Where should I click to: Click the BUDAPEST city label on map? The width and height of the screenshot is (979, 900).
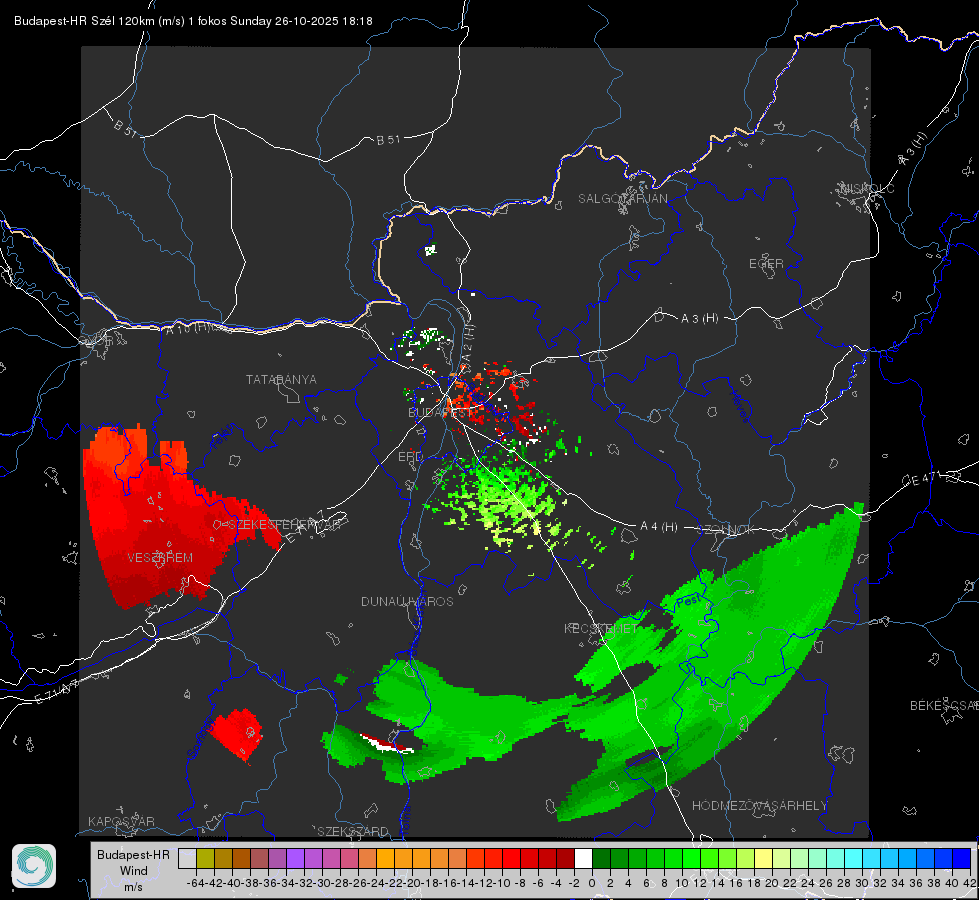point(440,413)
